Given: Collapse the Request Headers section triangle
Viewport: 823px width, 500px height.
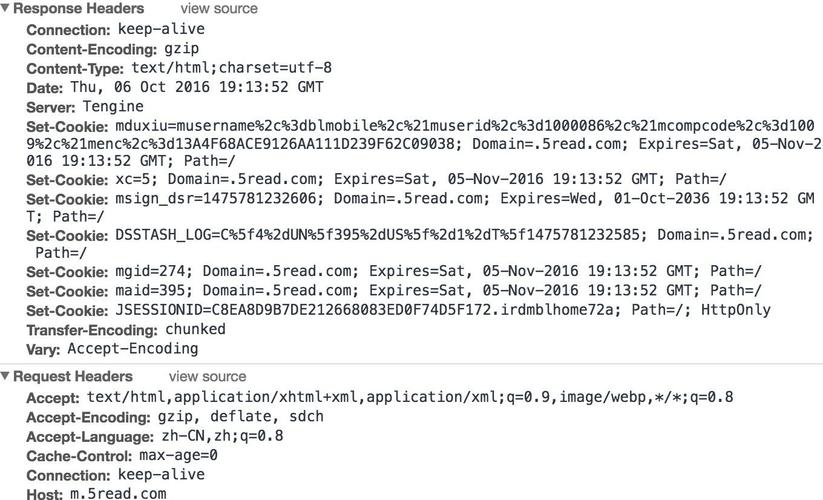Looking at the screenshot, I should [x=6, y=376].
